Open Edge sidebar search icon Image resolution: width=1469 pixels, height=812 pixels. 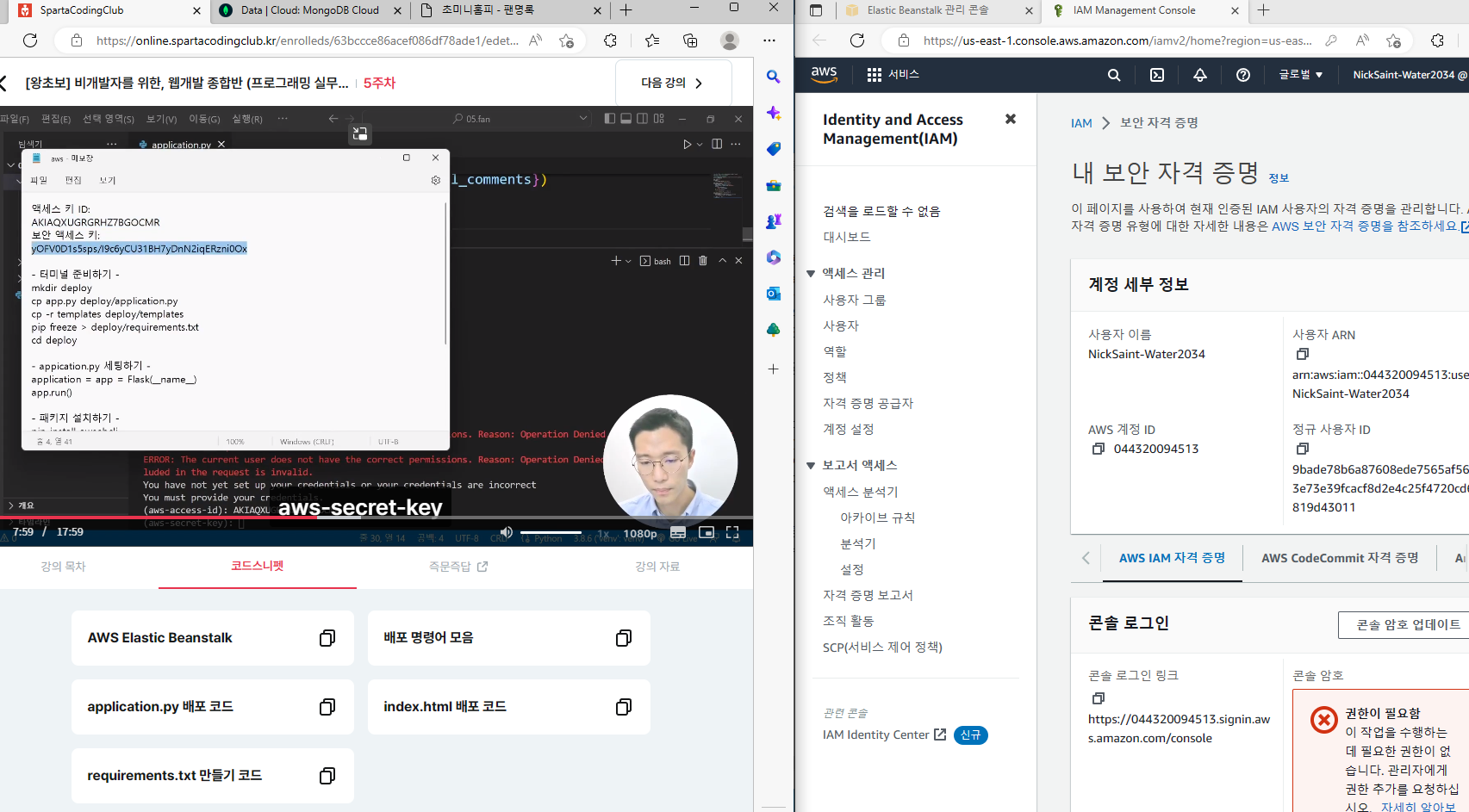coord(773,77)
